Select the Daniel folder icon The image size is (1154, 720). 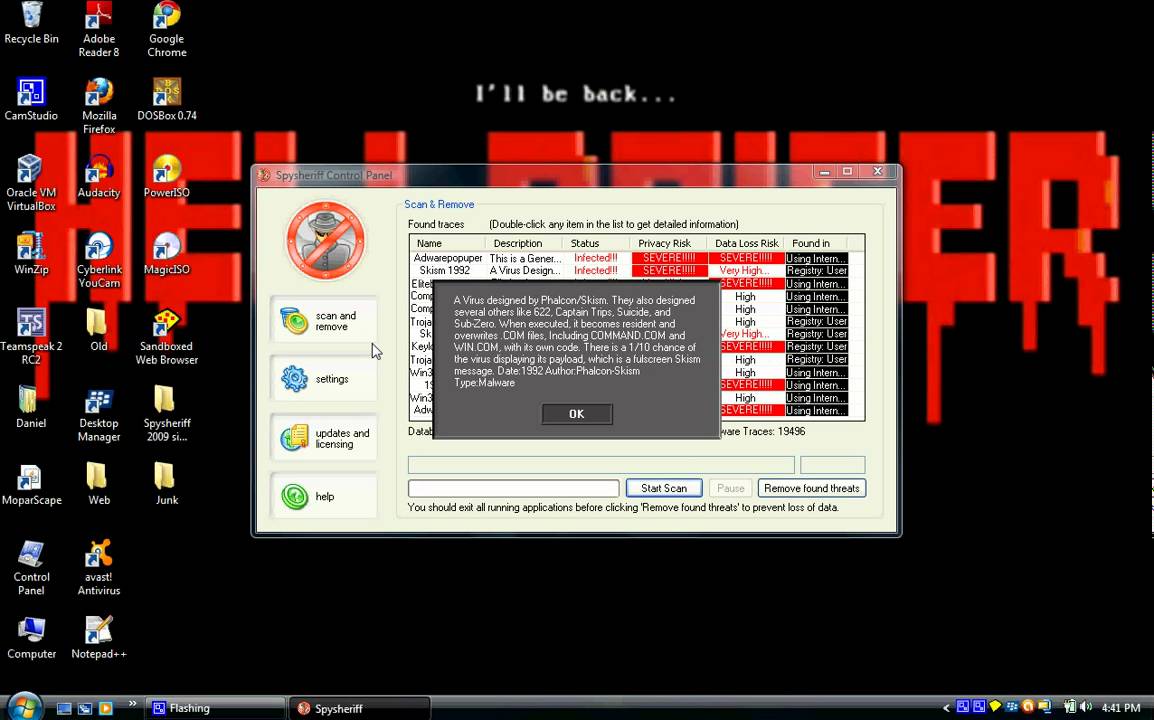coord(31,408)
